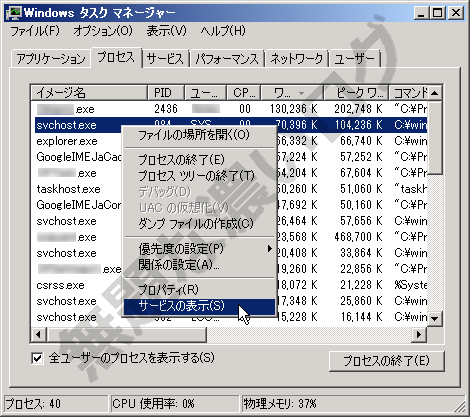470x417 pixels.
Task: Switch to the ネットワーク tab
Action: click(297, 59)
